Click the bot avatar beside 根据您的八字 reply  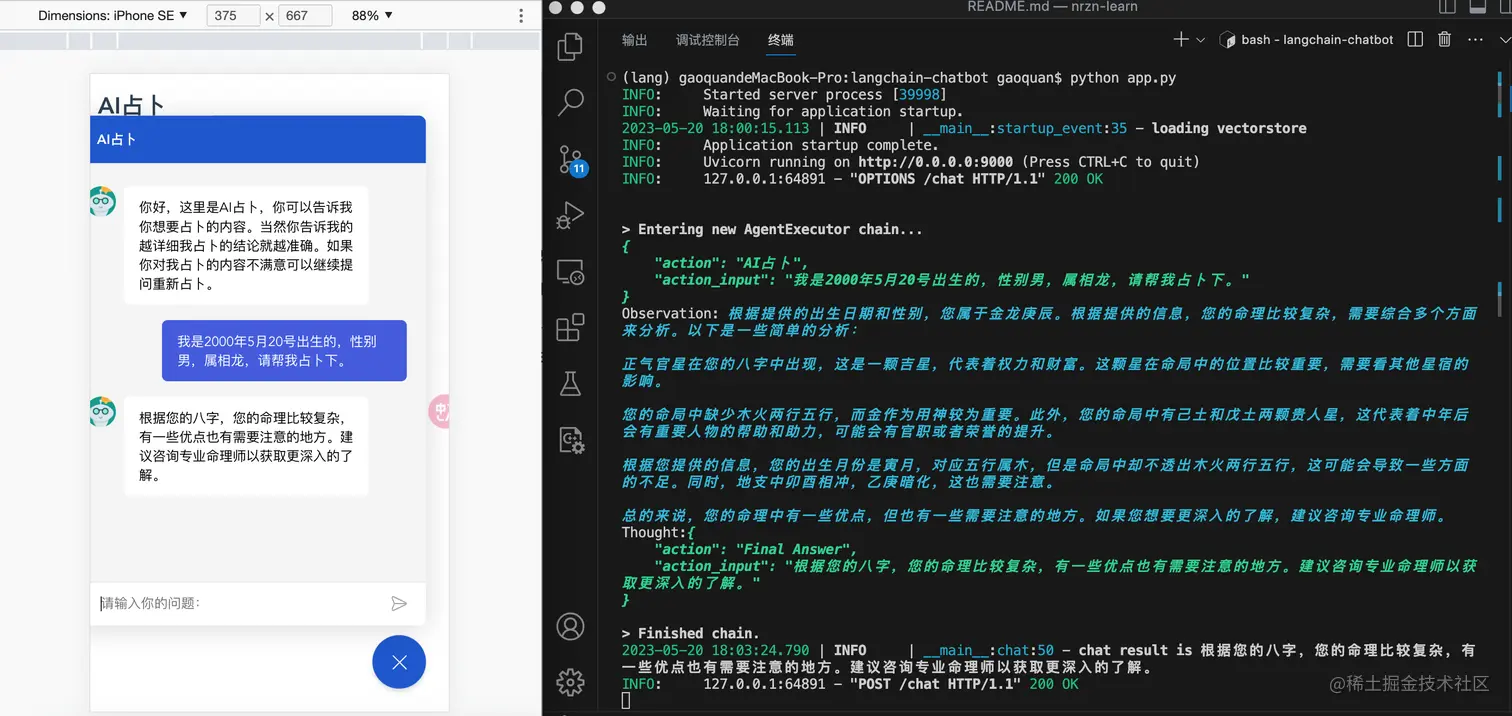pos(102,412)
